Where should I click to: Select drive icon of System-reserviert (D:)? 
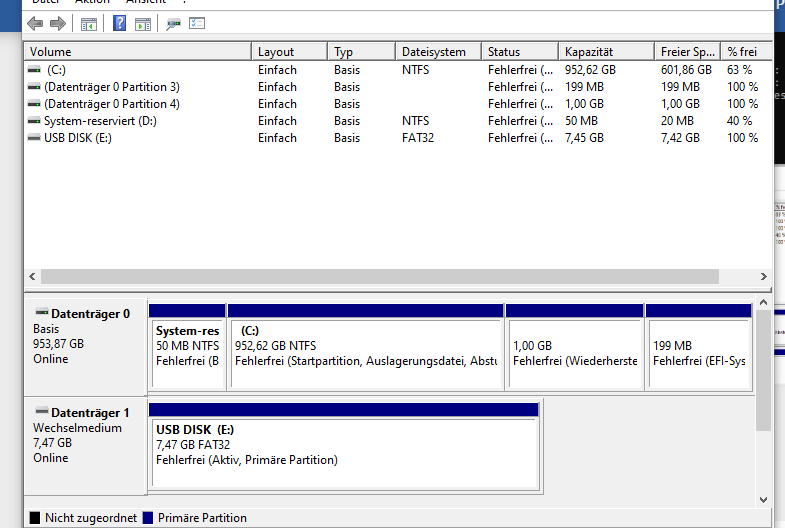click(x=34, y=121)
